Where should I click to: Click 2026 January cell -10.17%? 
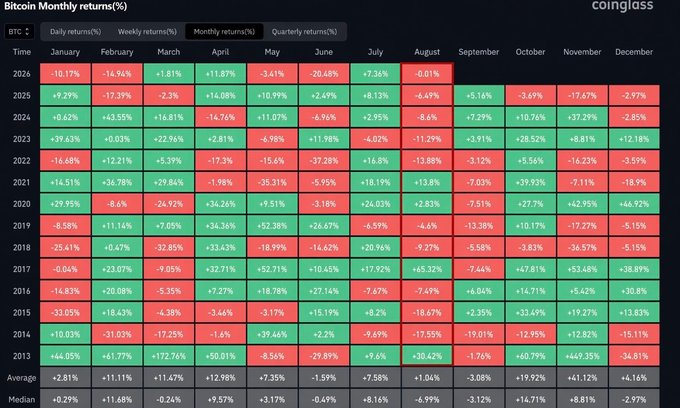(x=65, y=74)
